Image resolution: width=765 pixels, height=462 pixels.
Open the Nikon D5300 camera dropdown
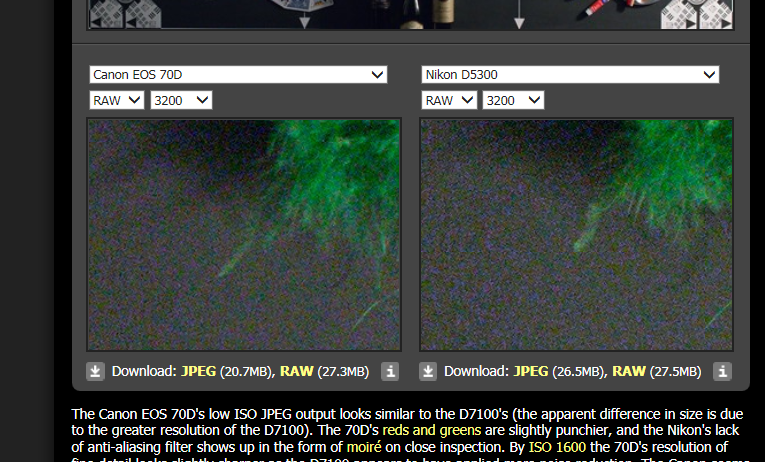pos(570,75)
